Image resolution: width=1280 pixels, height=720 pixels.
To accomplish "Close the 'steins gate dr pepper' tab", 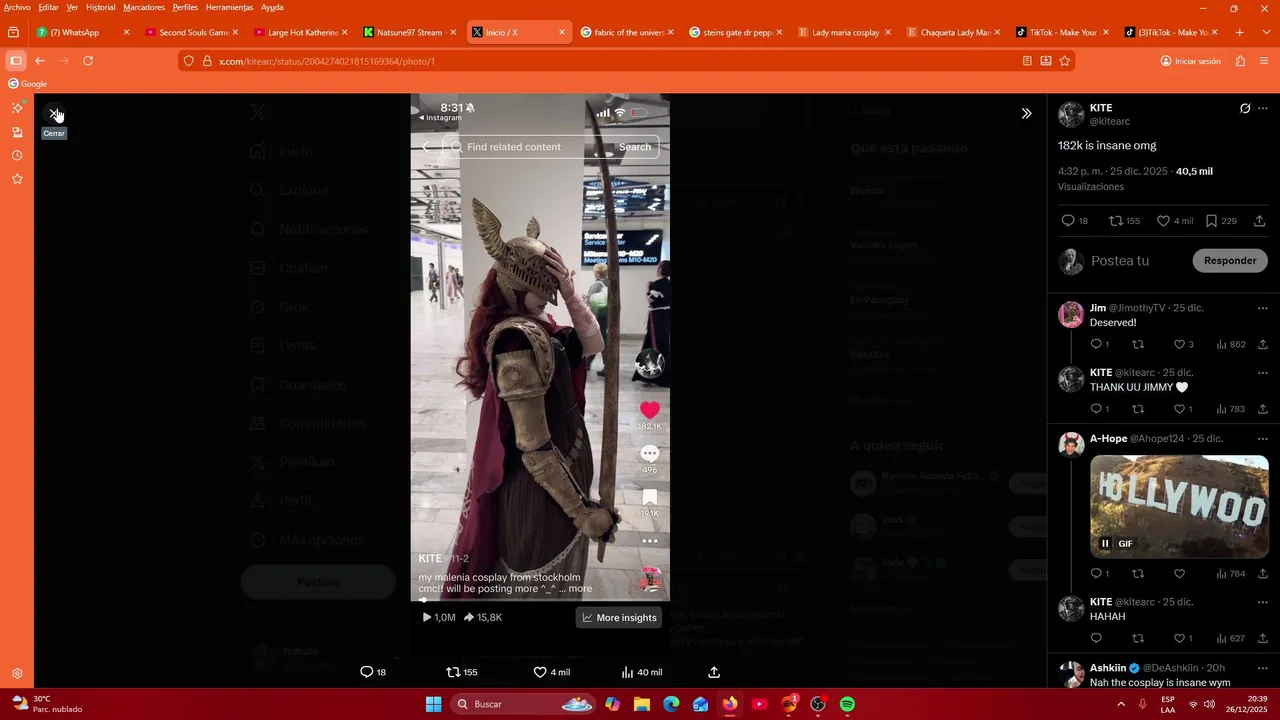I will click(x=779, y=32).
